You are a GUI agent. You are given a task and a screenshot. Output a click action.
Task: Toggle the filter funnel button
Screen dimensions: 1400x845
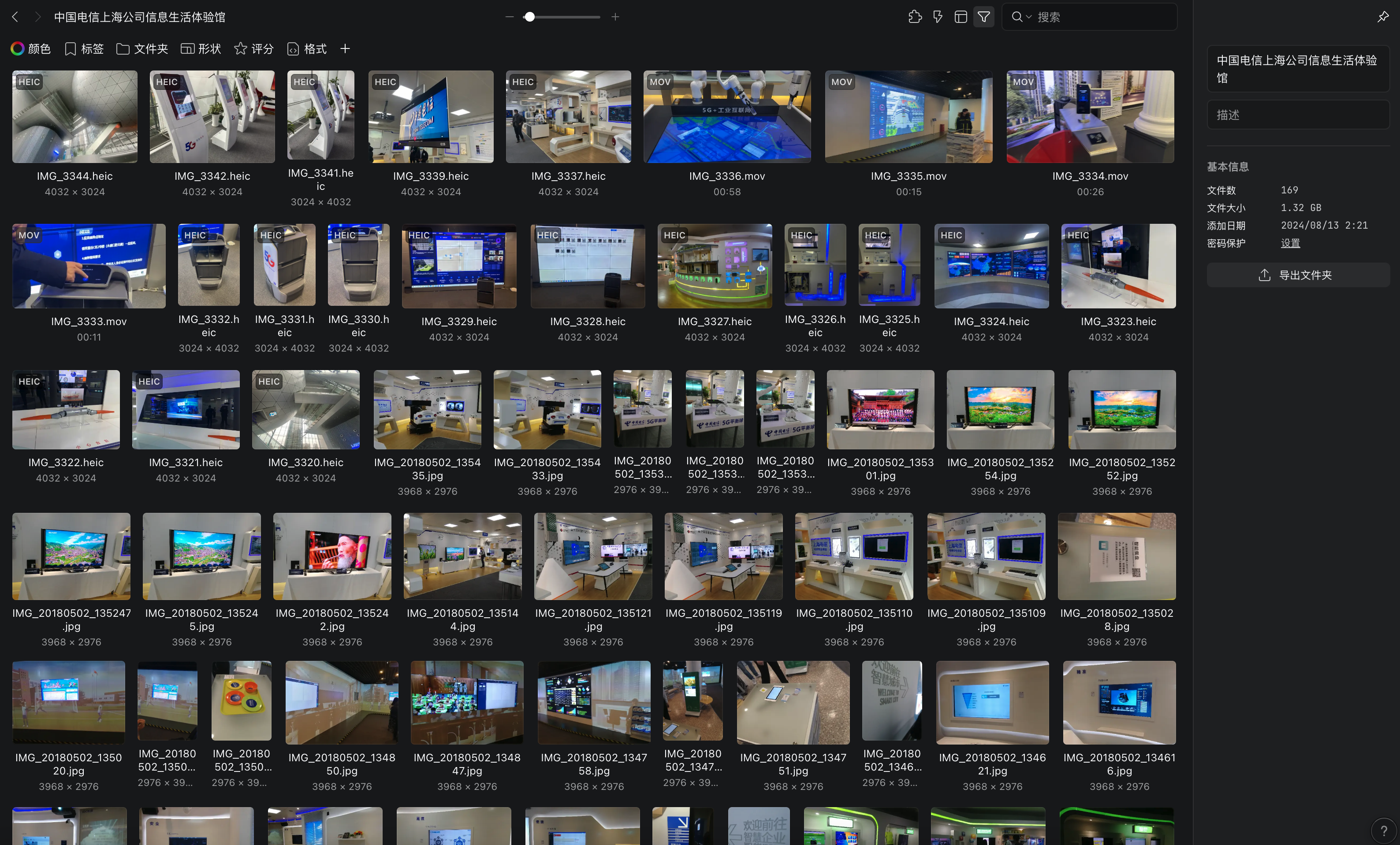[983, 17]
